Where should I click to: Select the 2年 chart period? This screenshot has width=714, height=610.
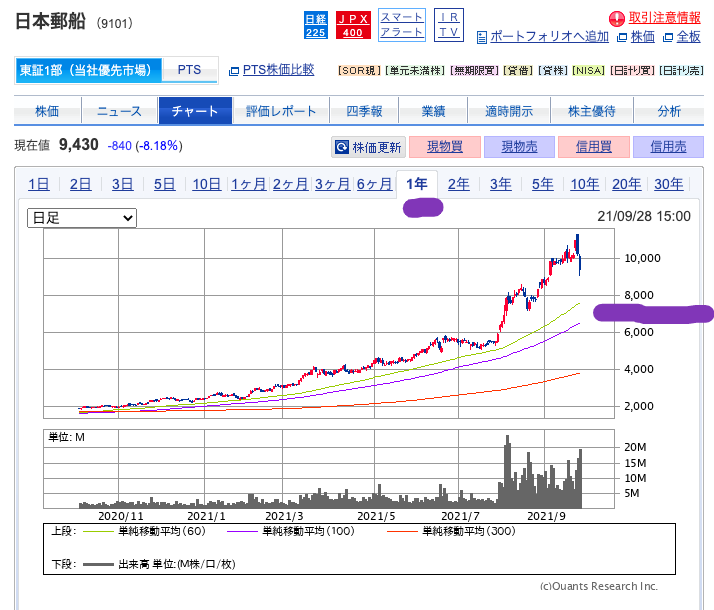[x=459, y=184]
